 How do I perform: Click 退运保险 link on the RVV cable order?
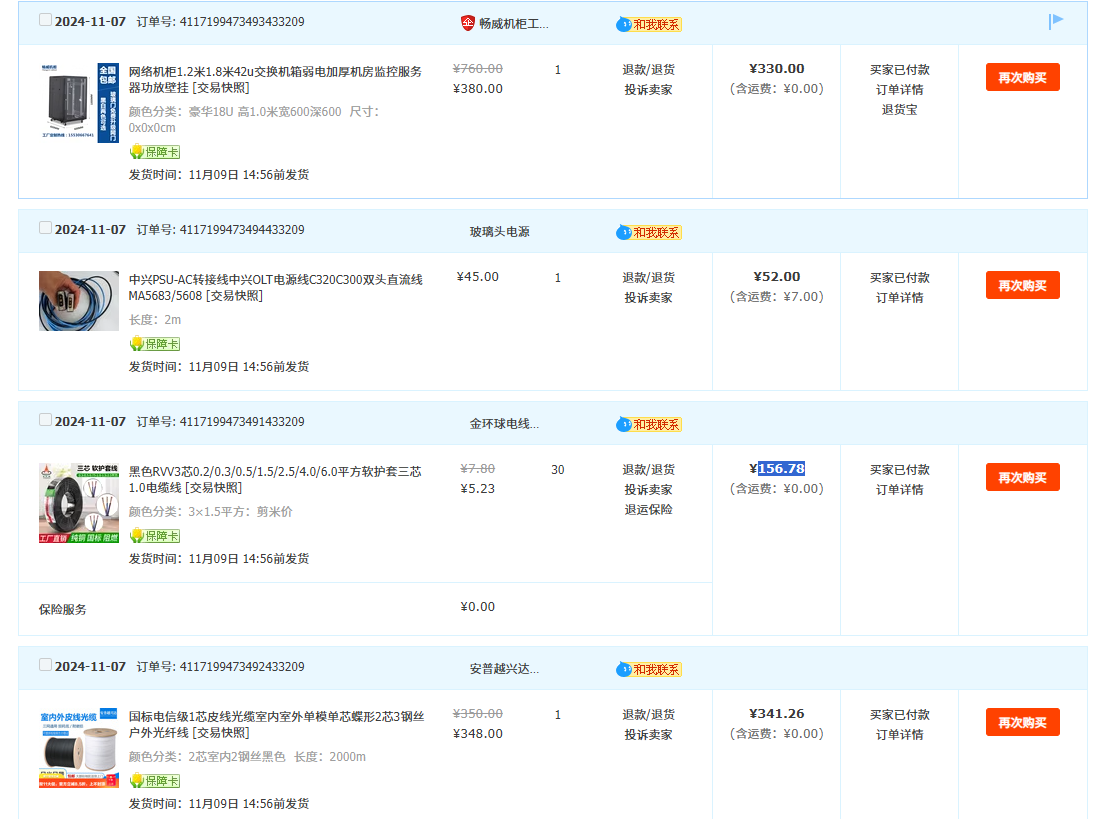coord(648,509)
